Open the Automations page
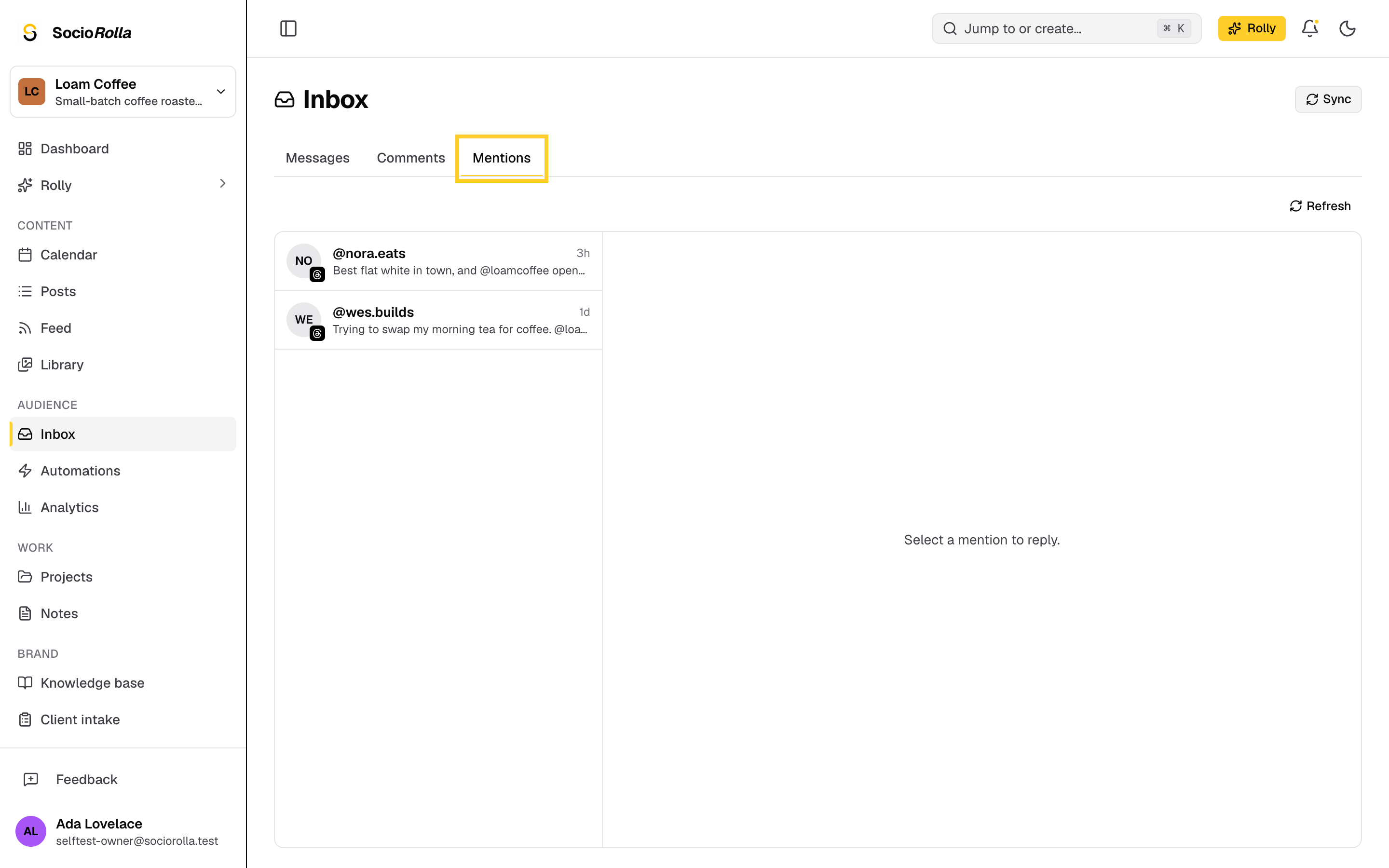Image resolution: width=1389 pixels, height=868 pixels. [x=123, y=471]
